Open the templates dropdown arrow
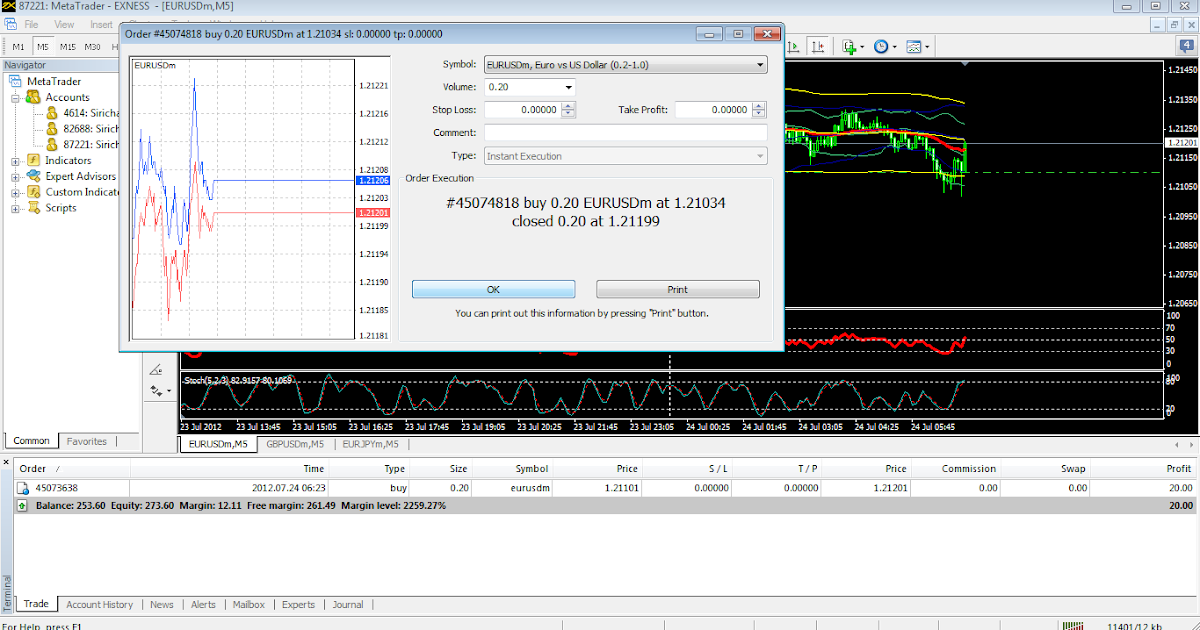Viewport: 1200px width, 630px height. 927,47
